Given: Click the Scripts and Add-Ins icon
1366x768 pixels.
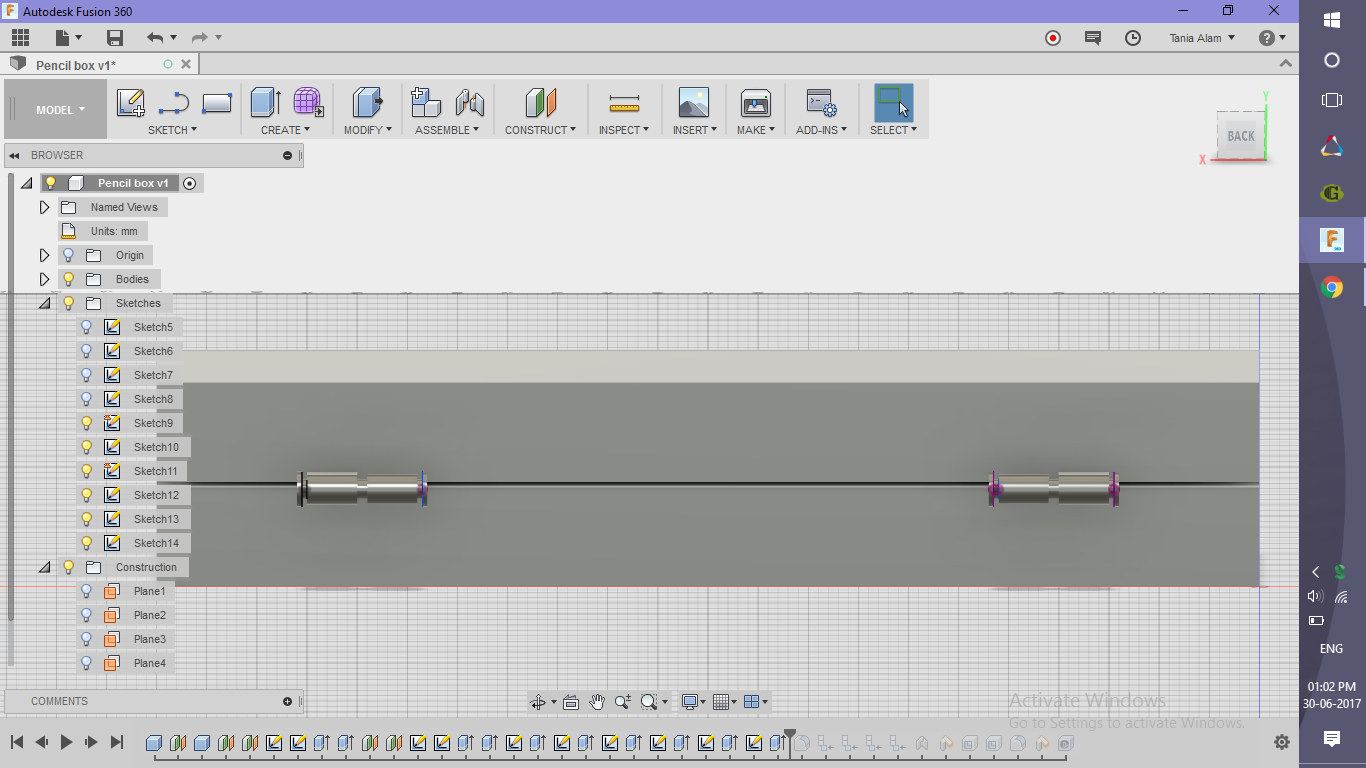Looking at the screenshot, I should pos(821,103).
